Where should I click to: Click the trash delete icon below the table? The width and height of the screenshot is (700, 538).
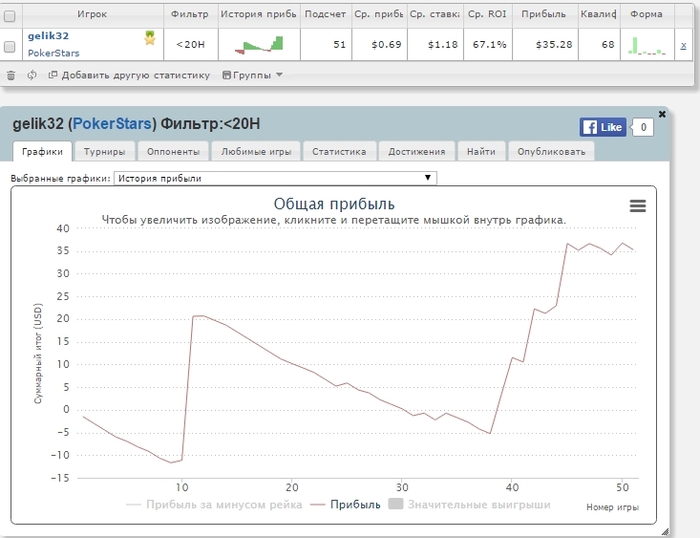[11, 75]
